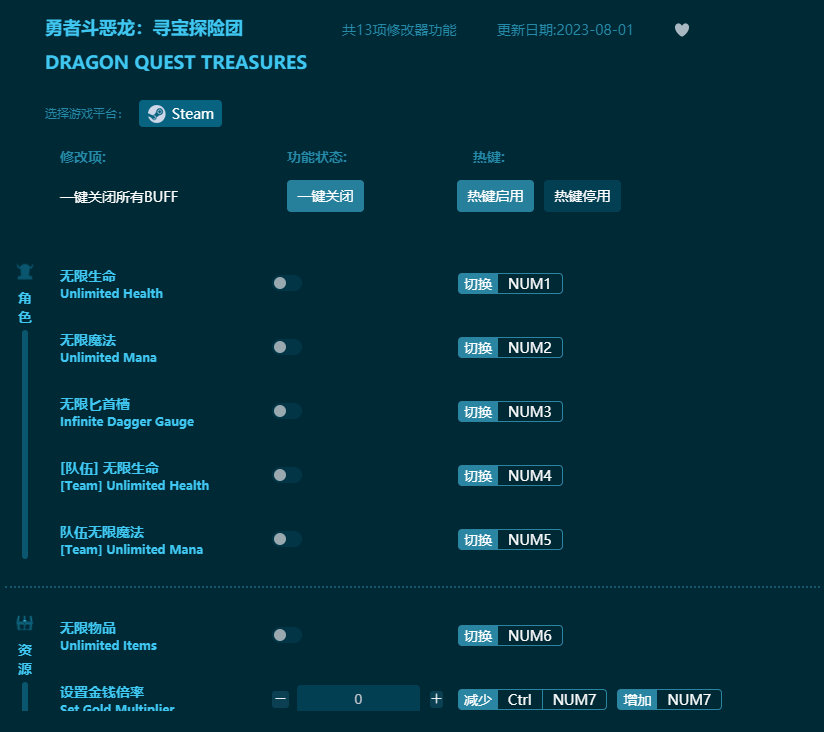Click the 减少 Ctrl NUM7 hotkey

[532, 700]
